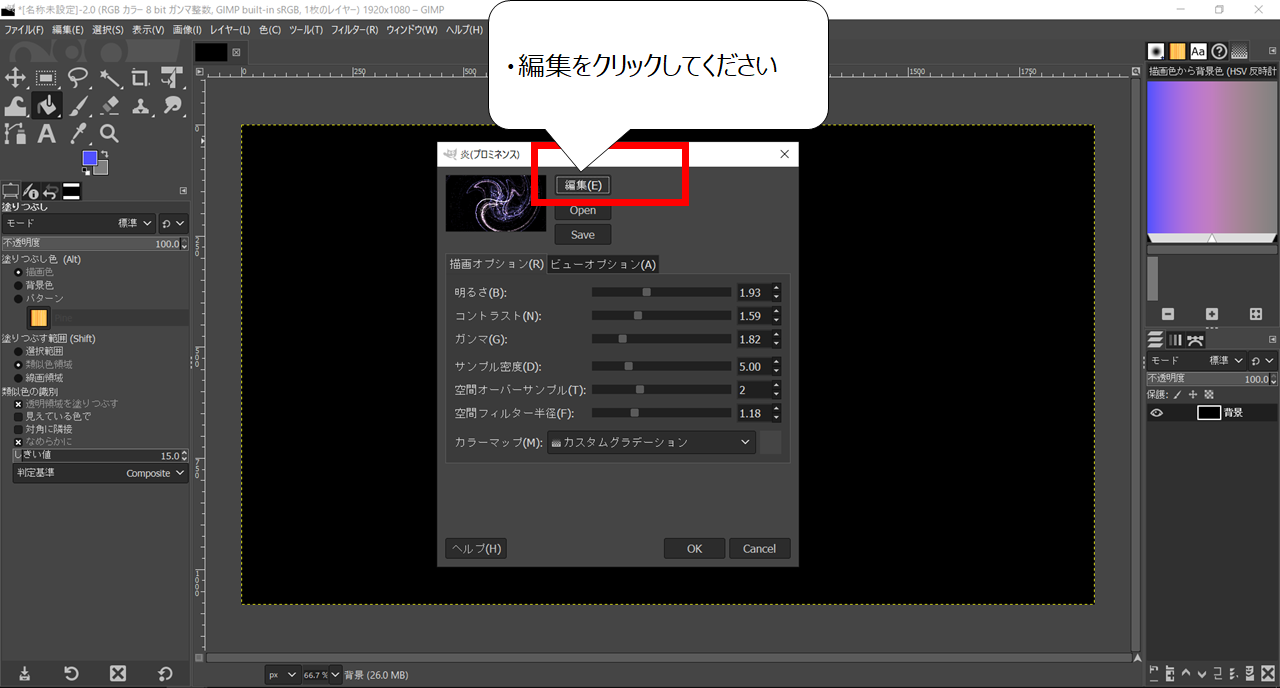The image size is (1280, 688).
Task: Hide the 背景 layer via eye icon
Action: click(1157, 413)
